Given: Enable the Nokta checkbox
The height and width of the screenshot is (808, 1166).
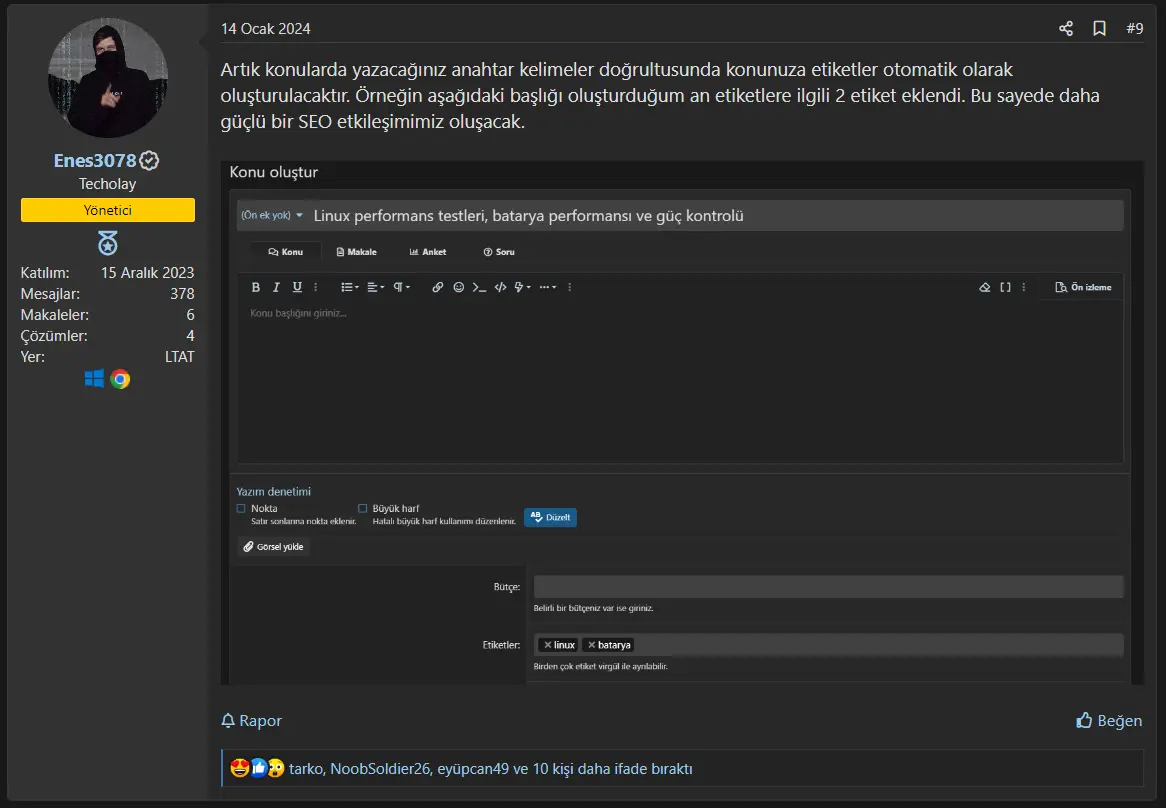Looking at the screenshot, I should [x=241, y=508].
